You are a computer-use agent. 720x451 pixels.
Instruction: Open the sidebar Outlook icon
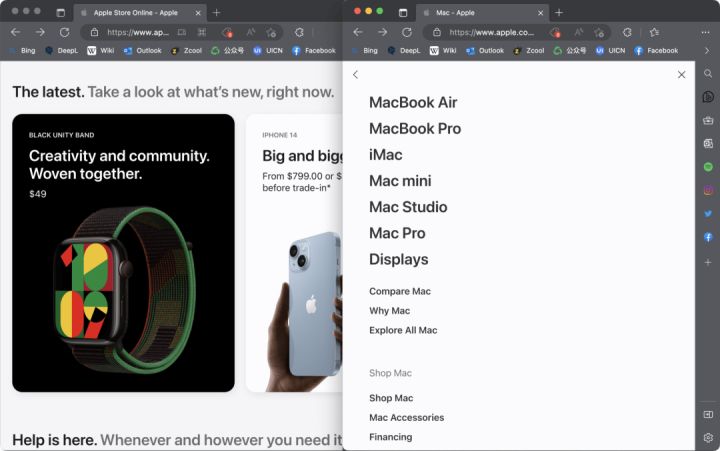[x=708, y=144]
